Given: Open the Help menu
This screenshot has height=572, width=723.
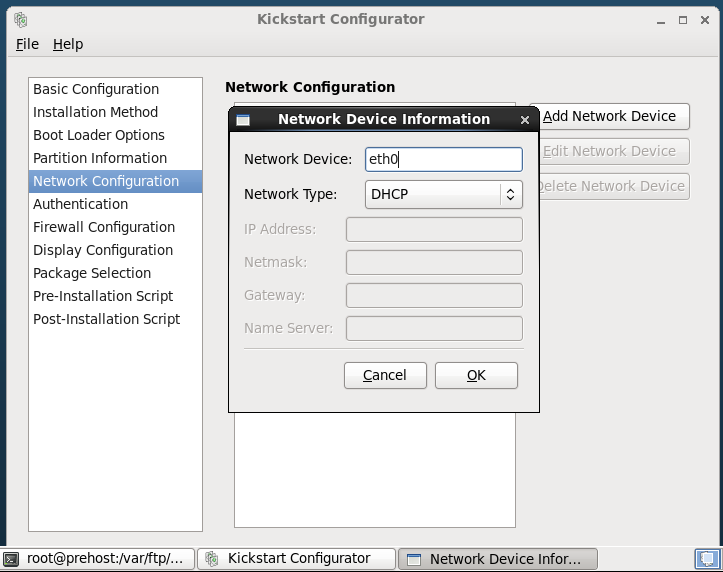Looking at the screenshot, I should 68,44.
